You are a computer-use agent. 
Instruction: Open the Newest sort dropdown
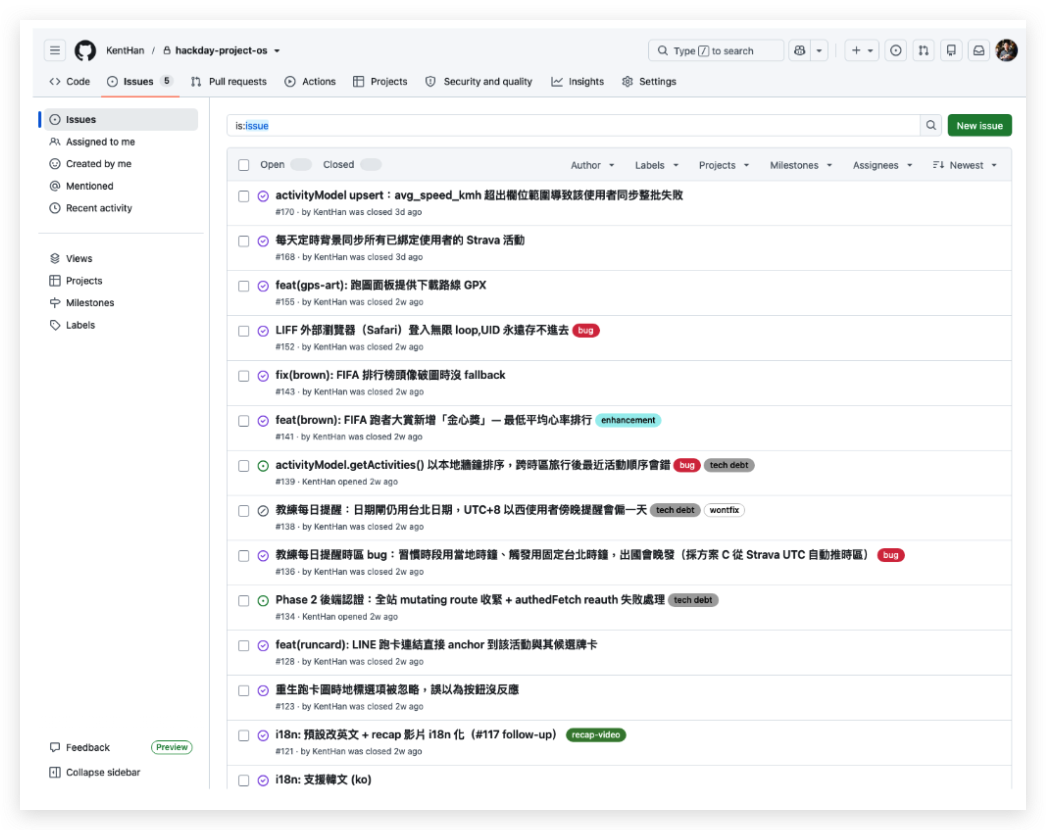965,165
